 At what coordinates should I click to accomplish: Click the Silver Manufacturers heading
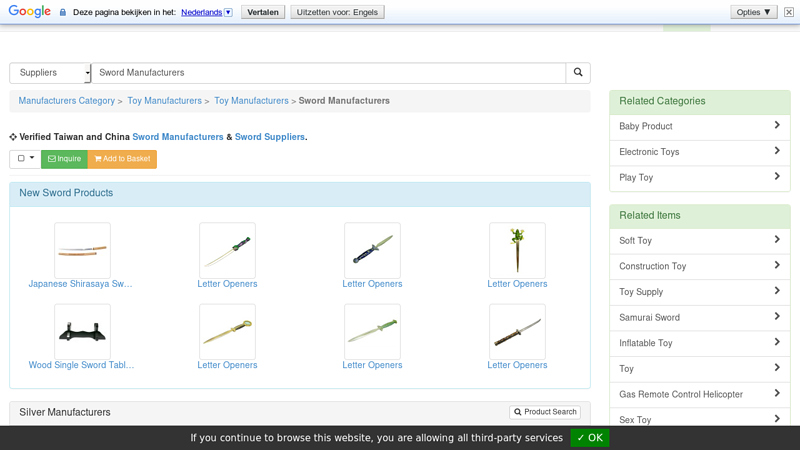[x=65, y=412]
